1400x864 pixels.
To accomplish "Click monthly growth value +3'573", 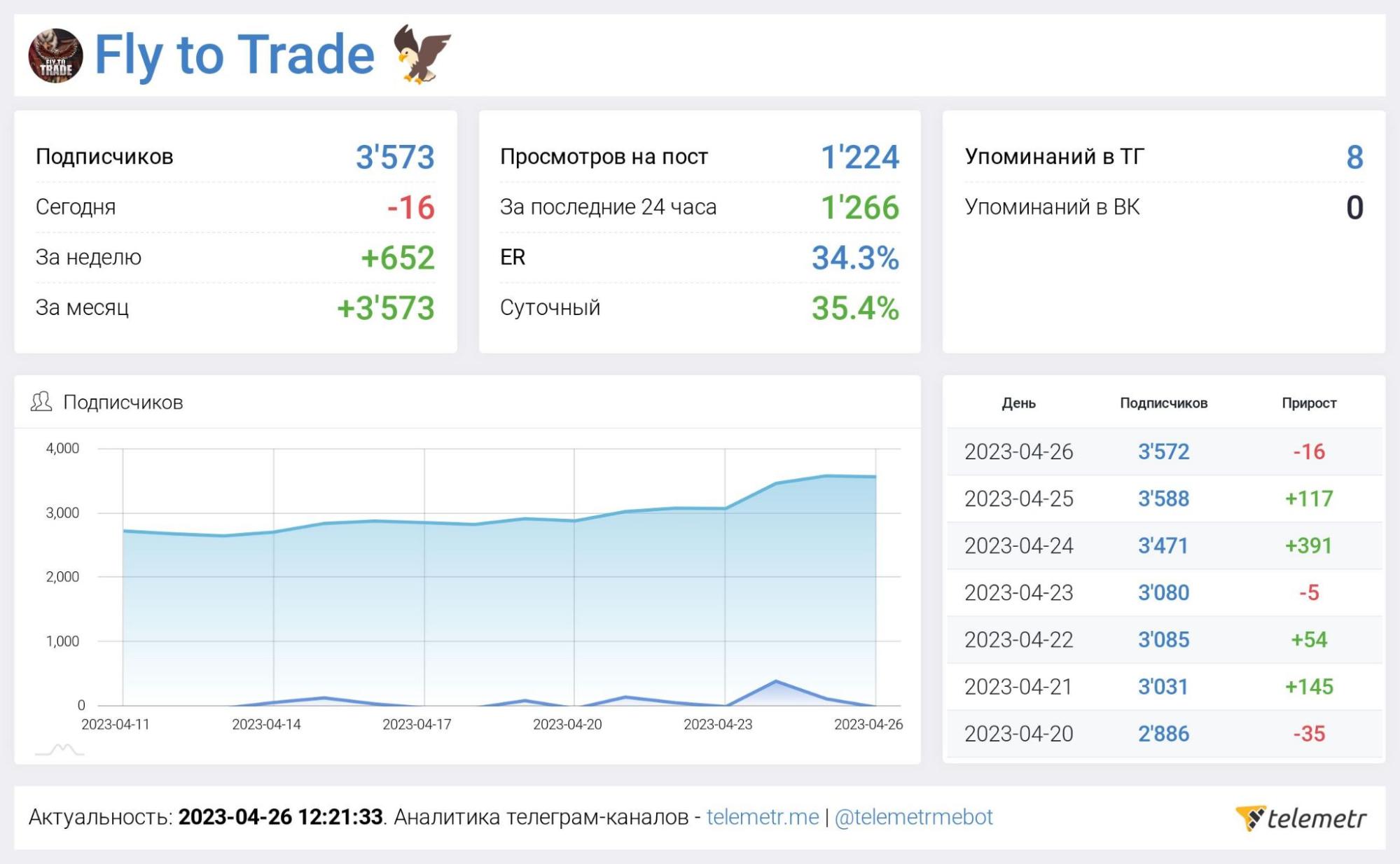I will (386, 308).
